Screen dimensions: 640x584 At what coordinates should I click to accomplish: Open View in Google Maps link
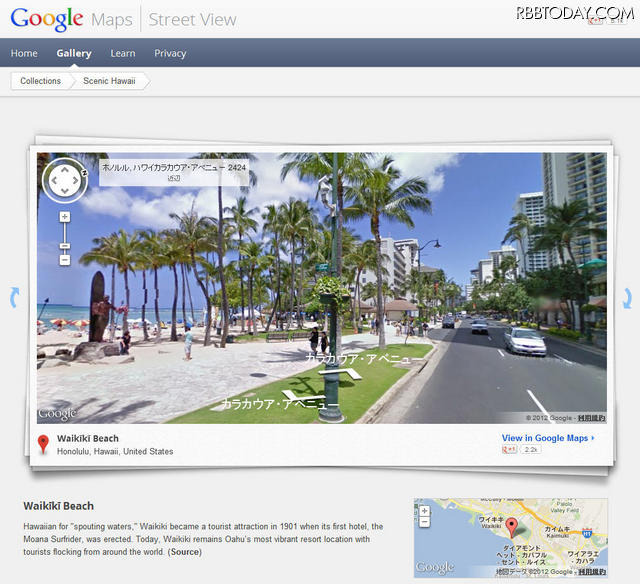(548, 437)
